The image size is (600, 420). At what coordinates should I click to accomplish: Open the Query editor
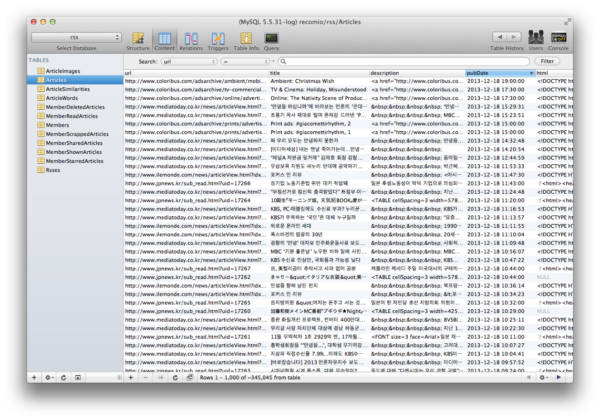point(271,41)
